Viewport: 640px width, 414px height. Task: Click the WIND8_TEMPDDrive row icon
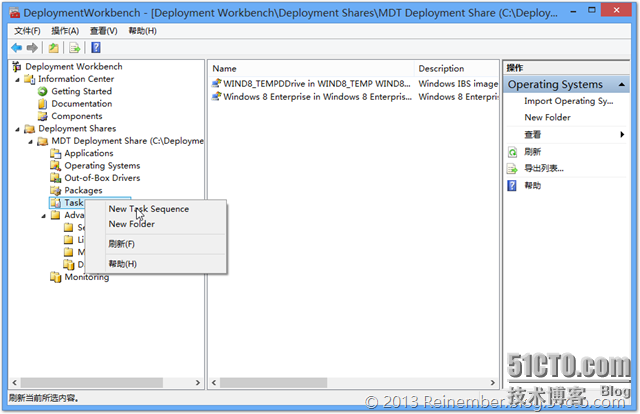coord(216,83)
